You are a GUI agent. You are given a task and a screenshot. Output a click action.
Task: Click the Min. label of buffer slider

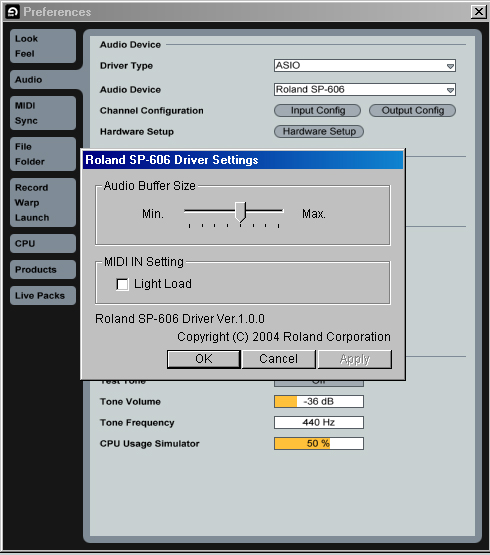click(x=153, y=214)
